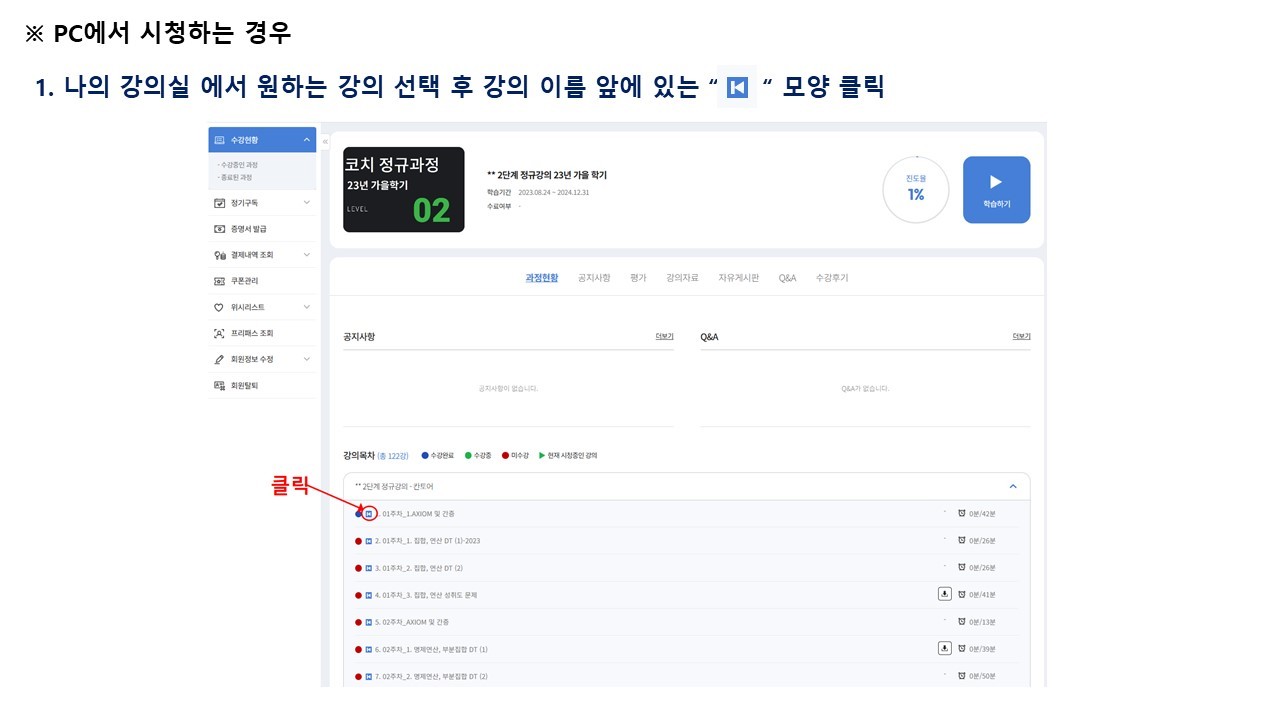The width and height of the screenshot is (1280, 720).
Task: Switch to the 자유게시판 tab
Action: 738,278
